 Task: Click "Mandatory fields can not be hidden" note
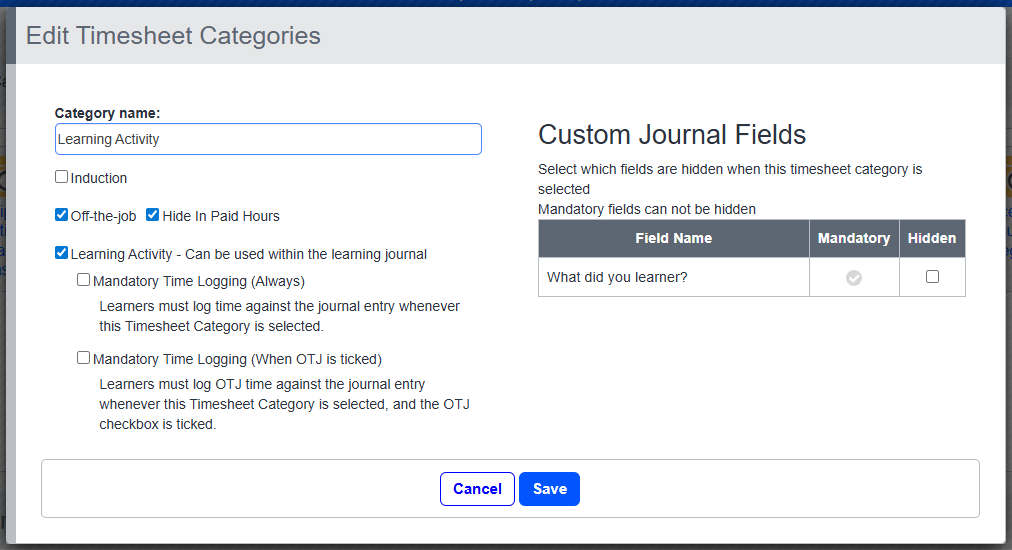tap(646, 209)
